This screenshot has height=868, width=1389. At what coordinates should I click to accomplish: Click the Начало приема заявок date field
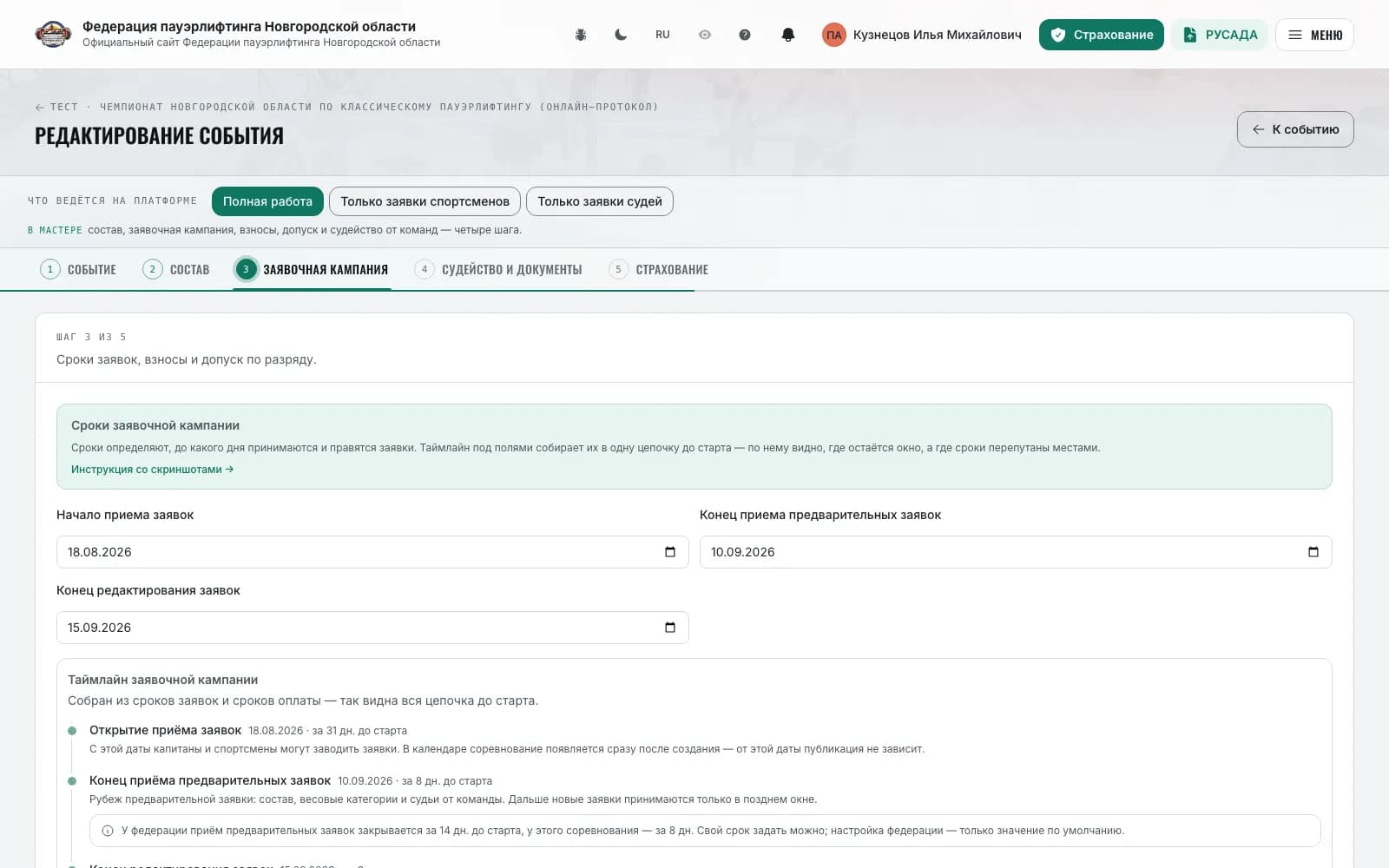[372, 552]
